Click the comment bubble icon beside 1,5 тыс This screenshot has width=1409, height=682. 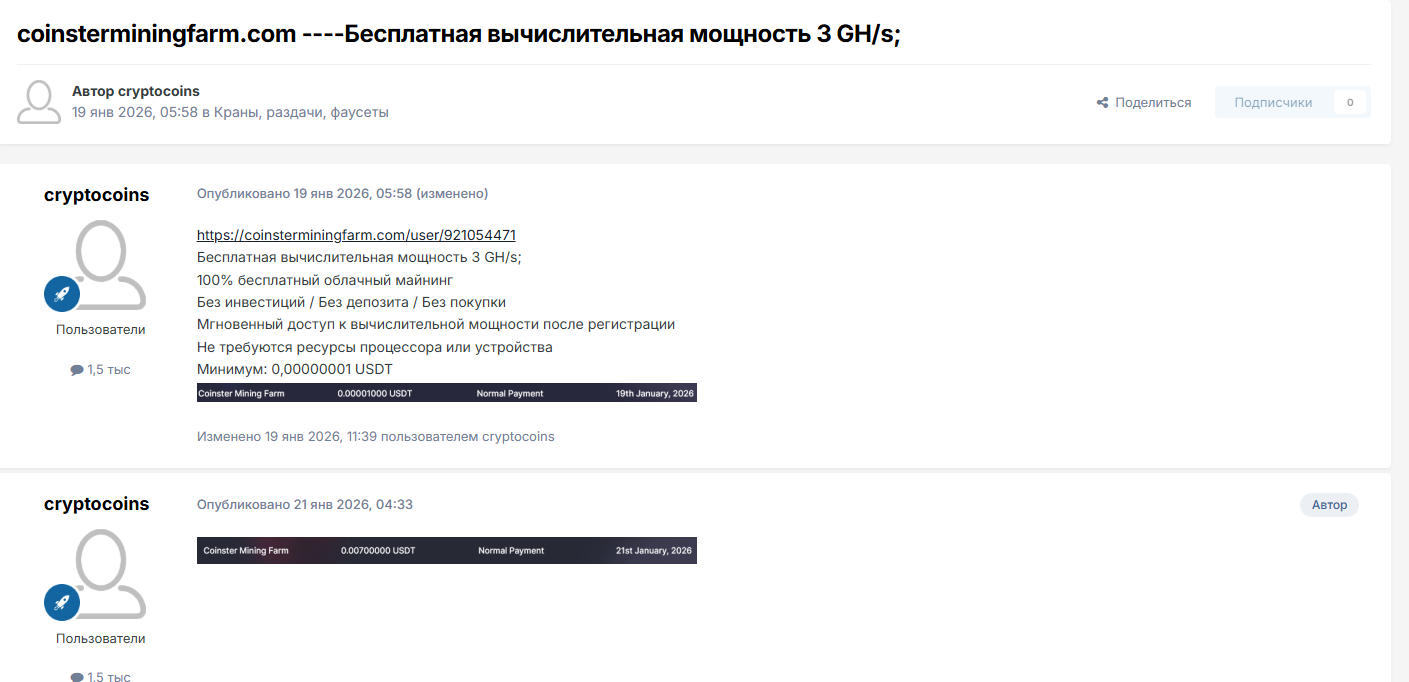(75, 369)
